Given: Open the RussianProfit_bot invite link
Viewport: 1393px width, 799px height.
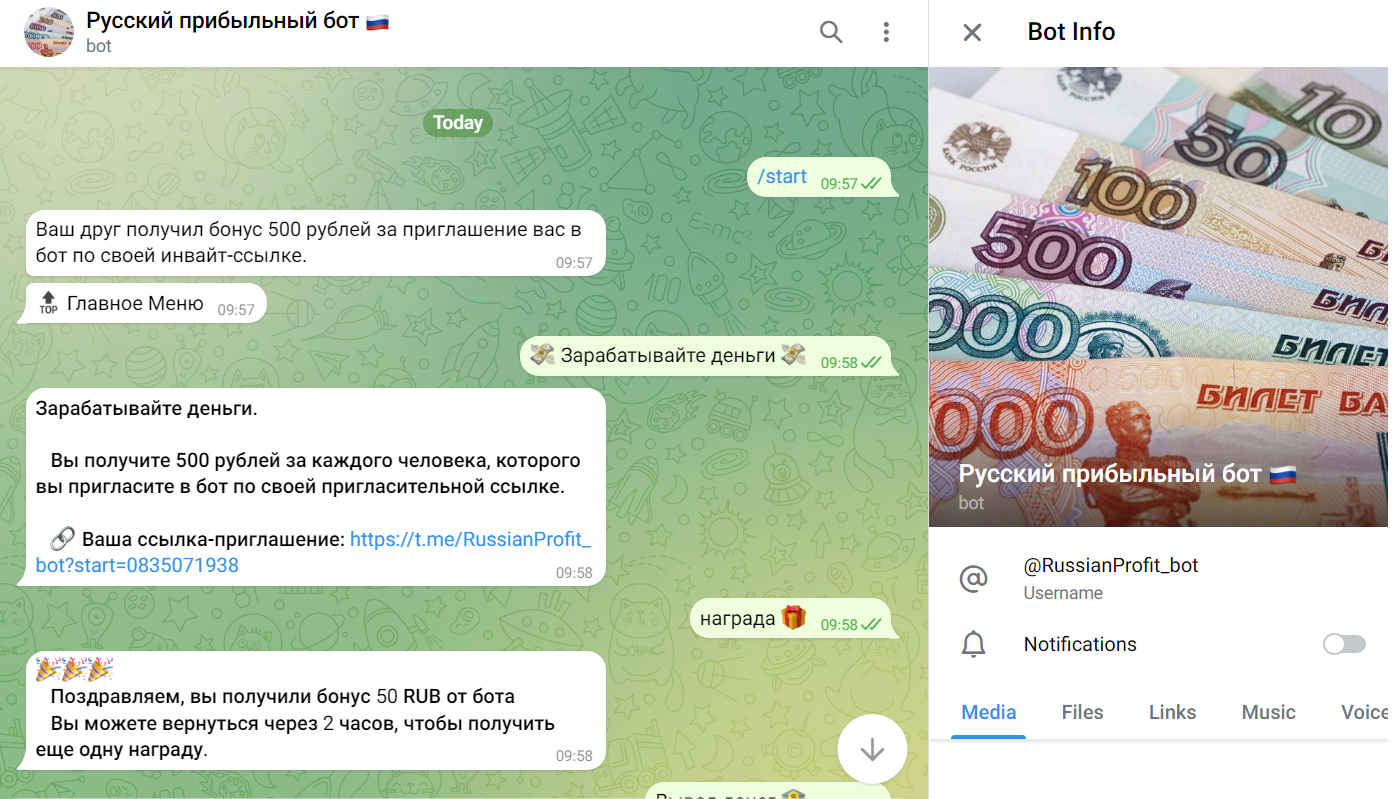Looking at the screenshot, I should click(313, 552).
